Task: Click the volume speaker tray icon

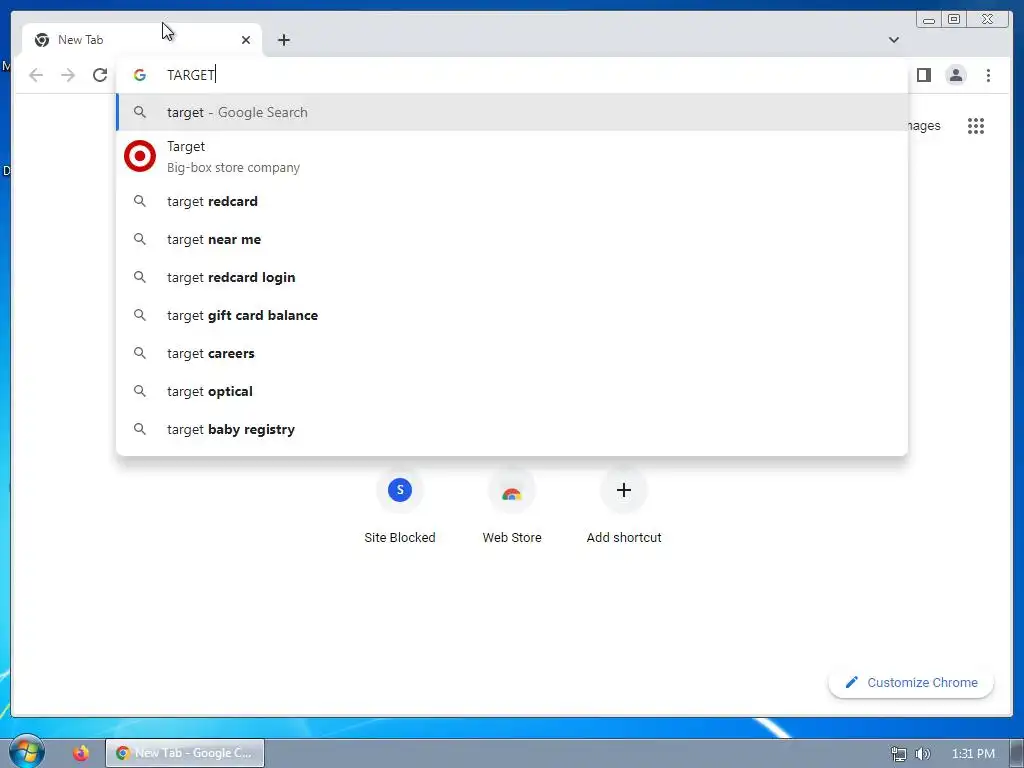Action: (922, 754)
